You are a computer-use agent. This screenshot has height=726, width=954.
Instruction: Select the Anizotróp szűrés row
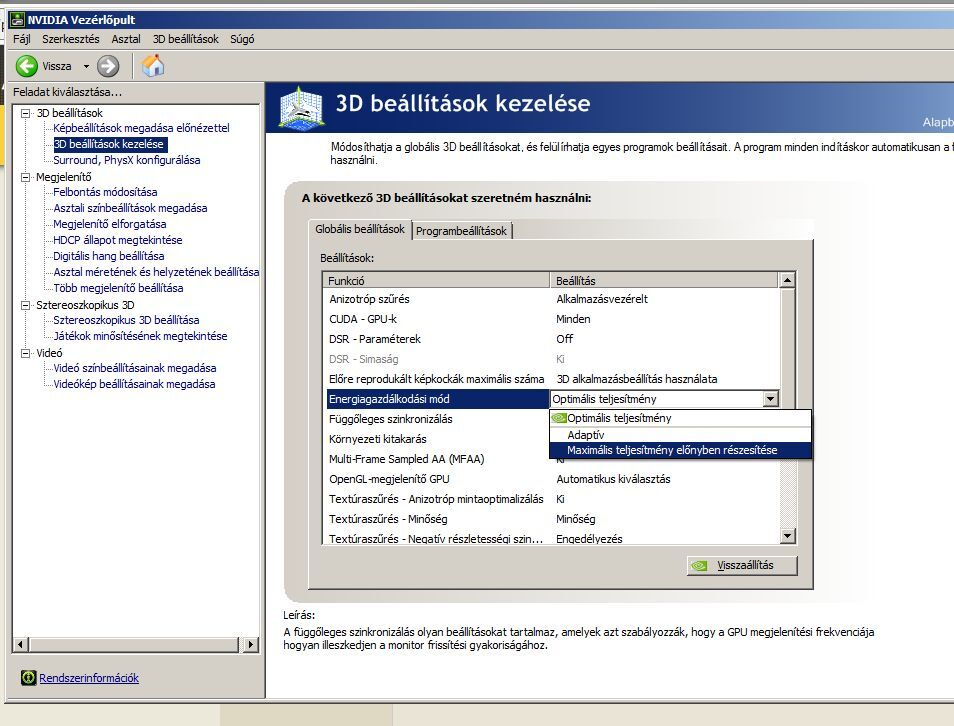(552, 299)
